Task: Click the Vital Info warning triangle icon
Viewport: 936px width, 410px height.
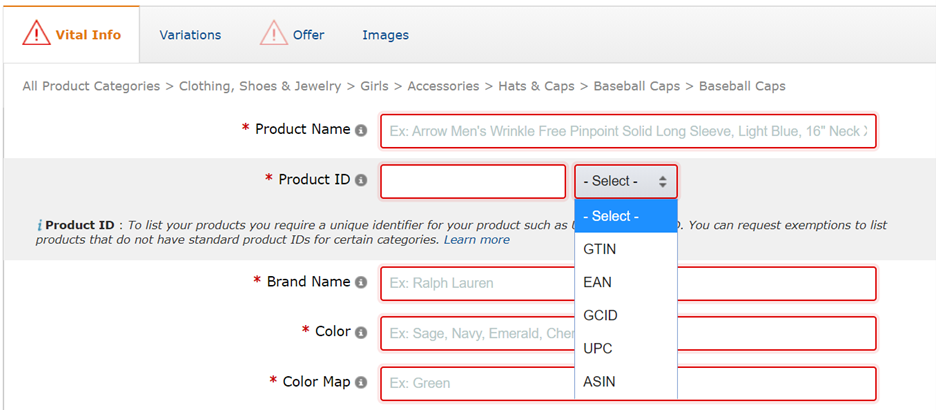Action: point(36,33)
